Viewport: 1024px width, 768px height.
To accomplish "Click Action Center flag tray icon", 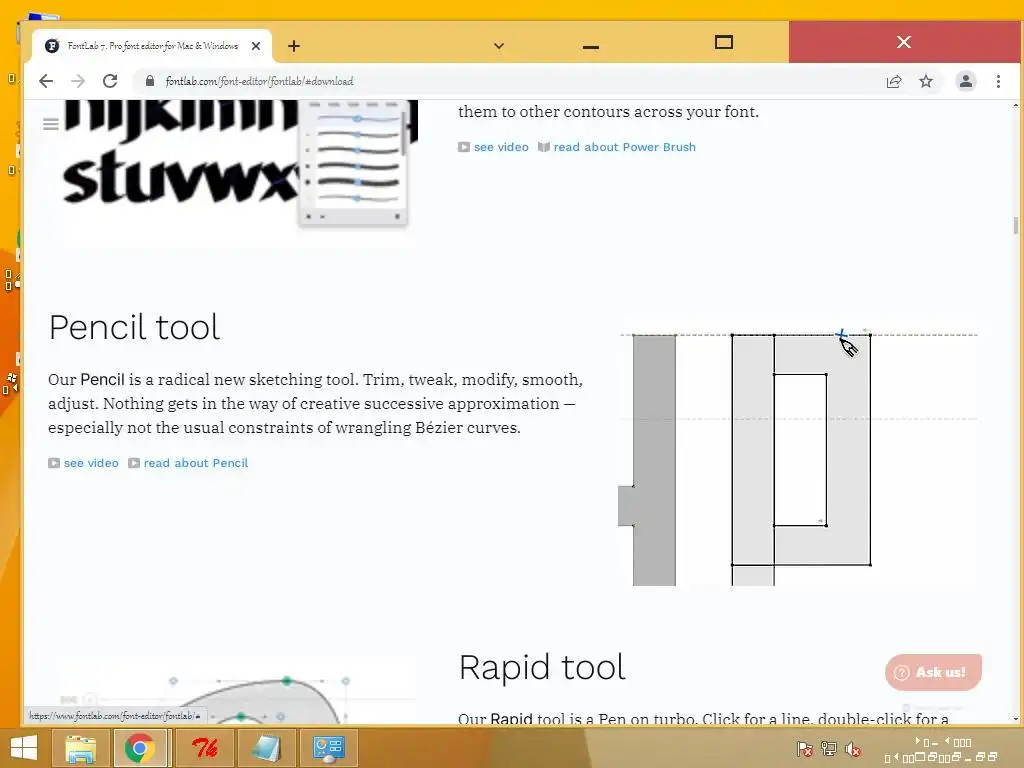I will click(805, 749).
